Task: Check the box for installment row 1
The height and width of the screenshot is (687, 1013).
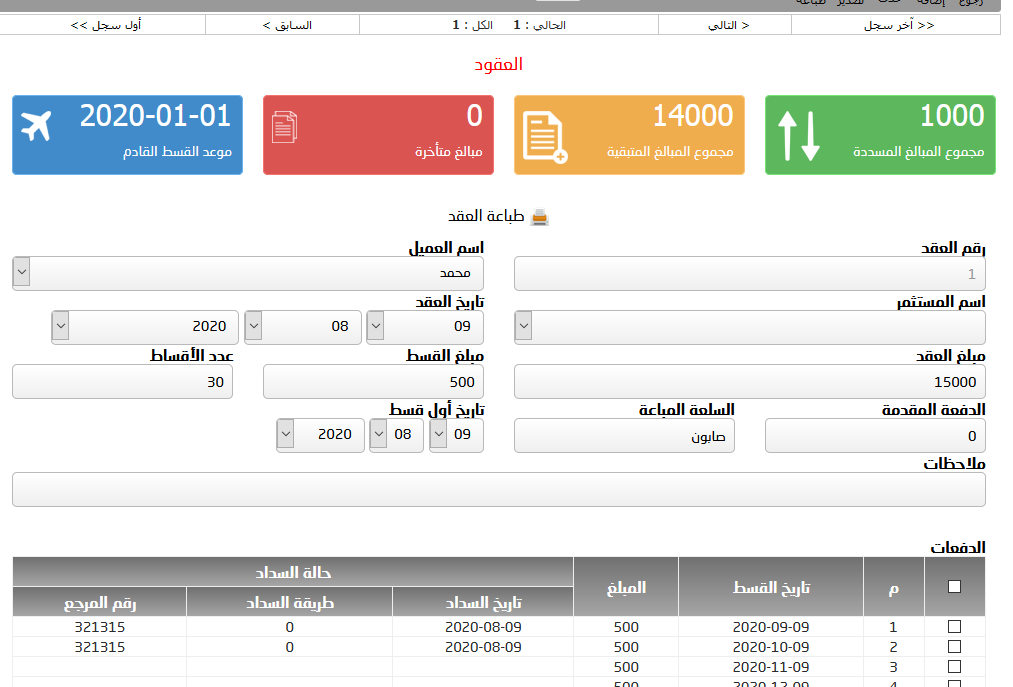Action: pos(954,627)
